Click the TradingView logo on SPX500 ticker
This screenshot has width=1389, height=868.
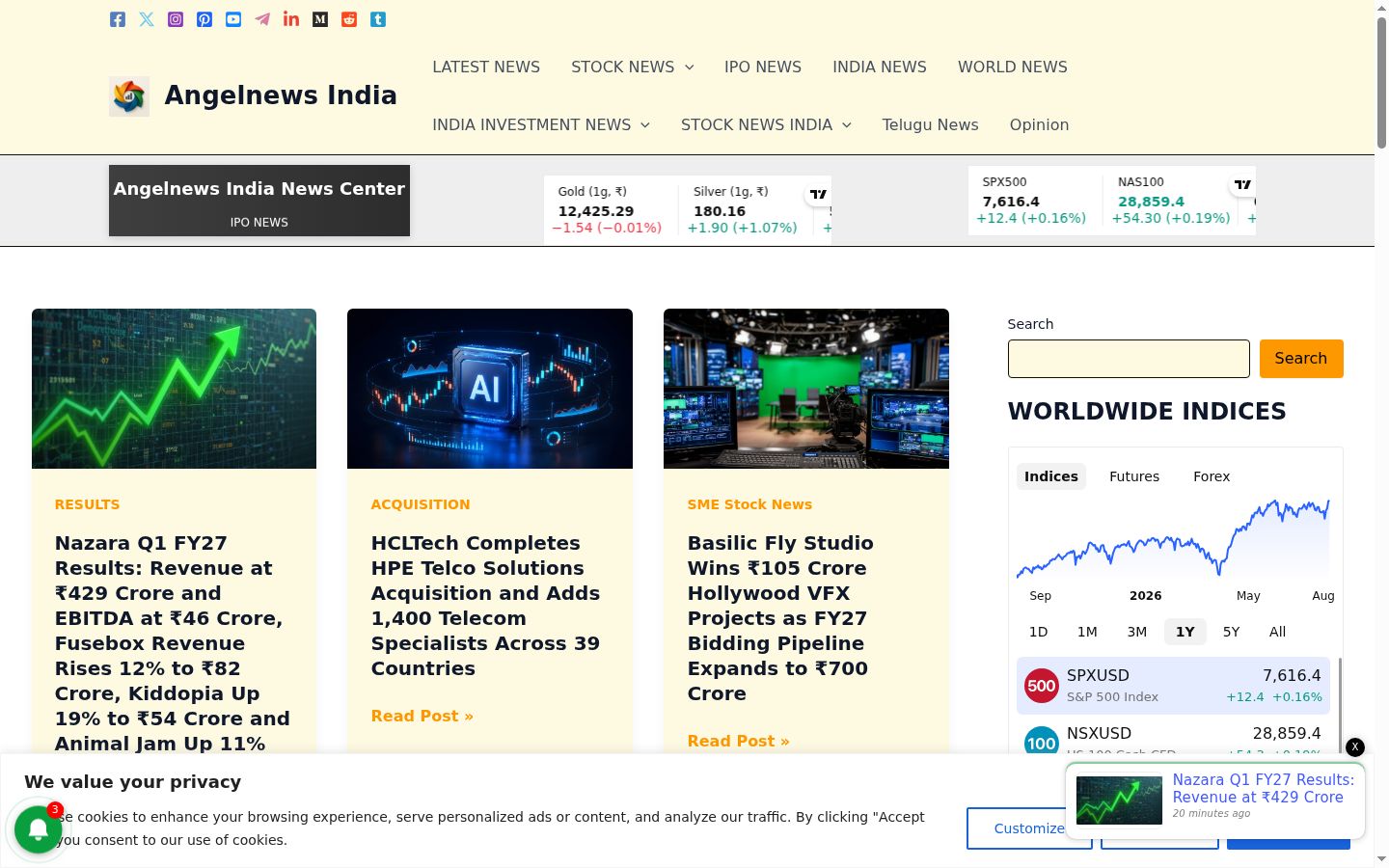[x=1242, y=184]
